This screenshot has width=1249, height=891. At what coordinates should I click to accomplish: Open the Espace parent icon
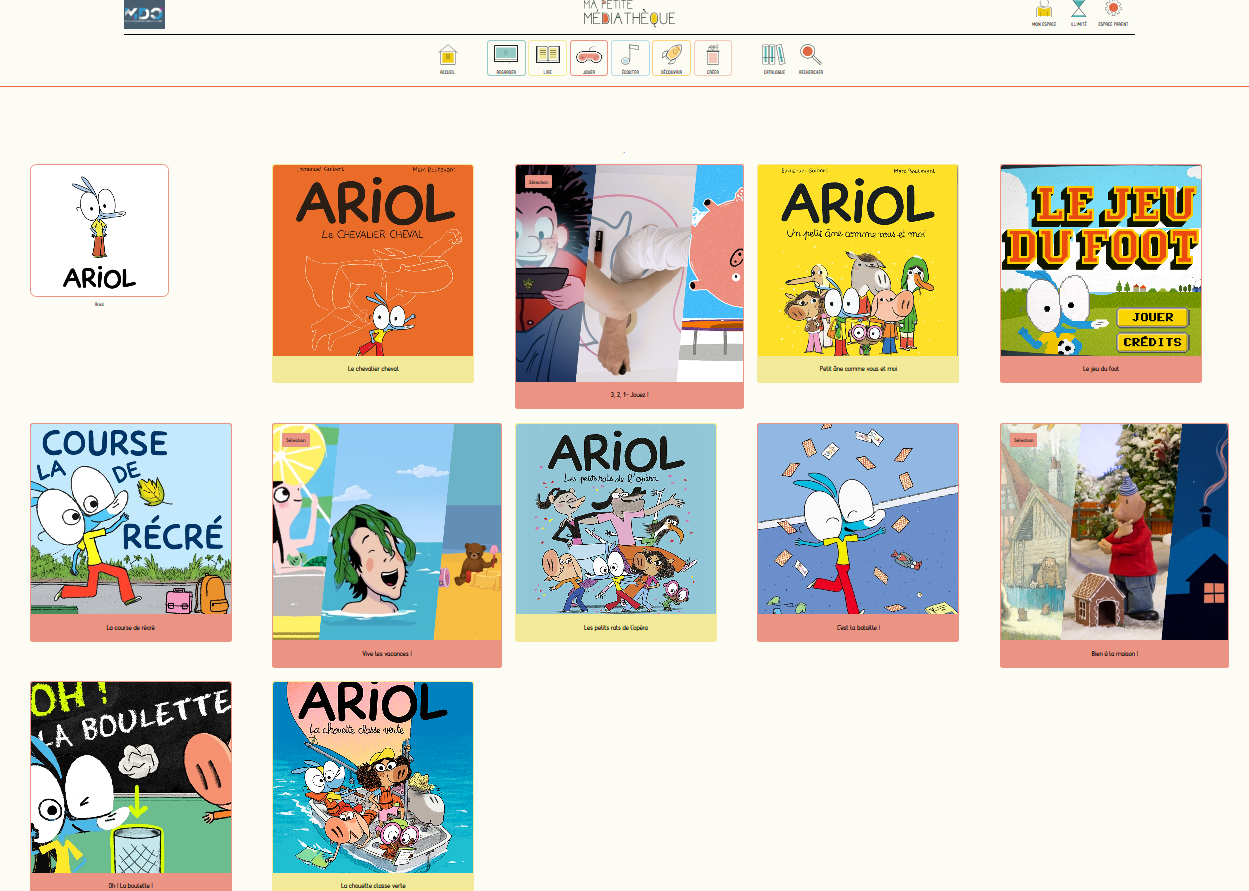click(1113, 10)
